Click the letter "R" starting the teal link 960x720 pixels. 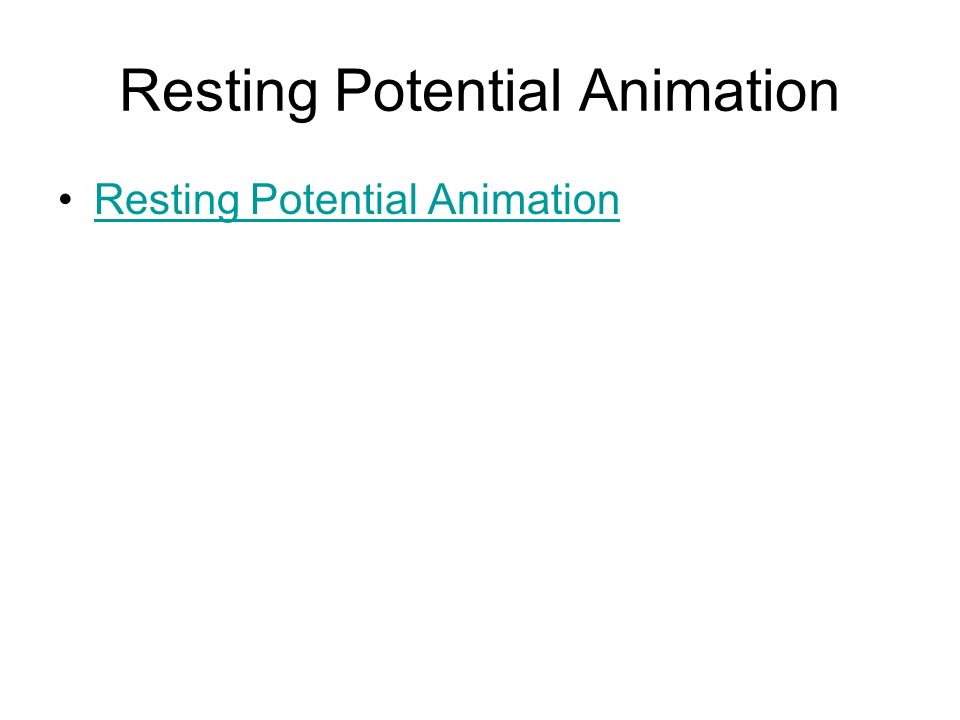click(x=108, y=199)
